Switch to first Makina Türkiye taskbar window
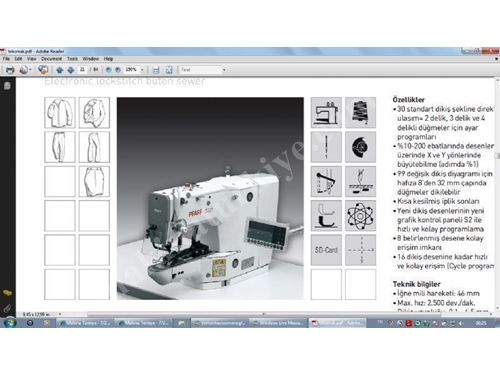Screen dimensions: 500x375 pyautogui.click(x=84, y=323)
